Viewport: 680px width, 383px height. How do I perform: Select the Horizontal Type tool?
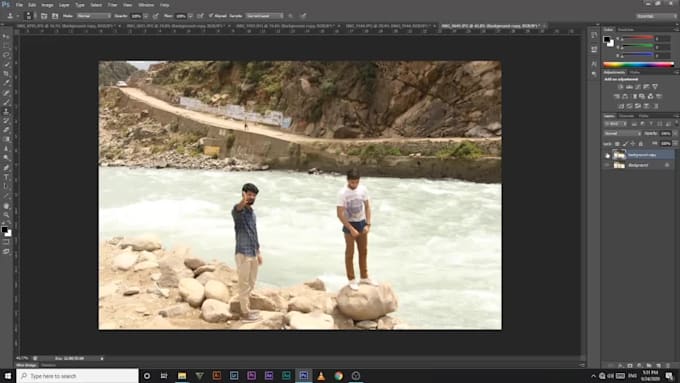[6, 177]
